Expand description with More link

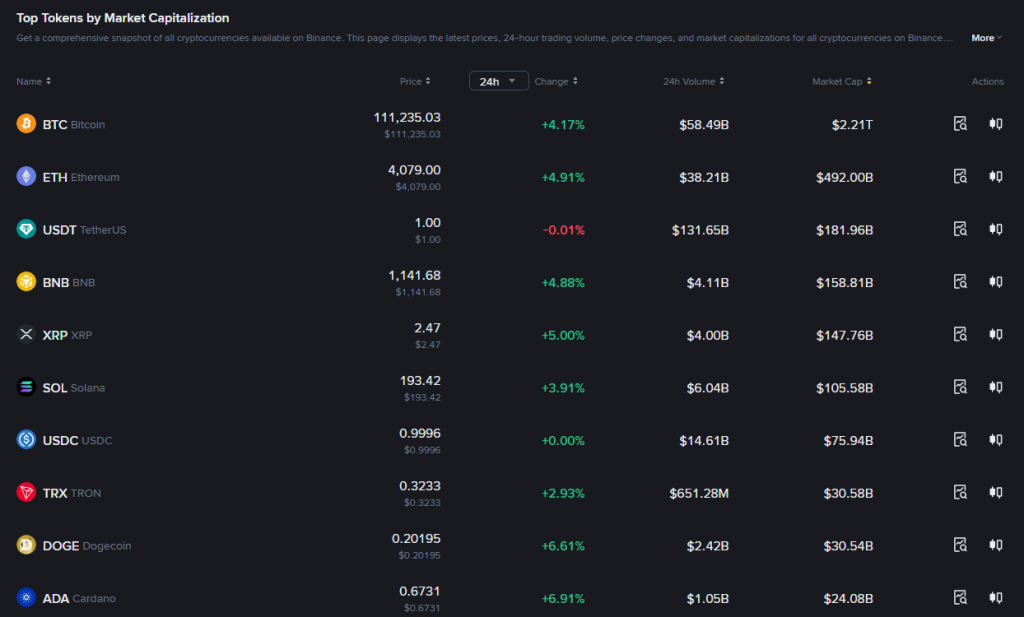(986, 38)
